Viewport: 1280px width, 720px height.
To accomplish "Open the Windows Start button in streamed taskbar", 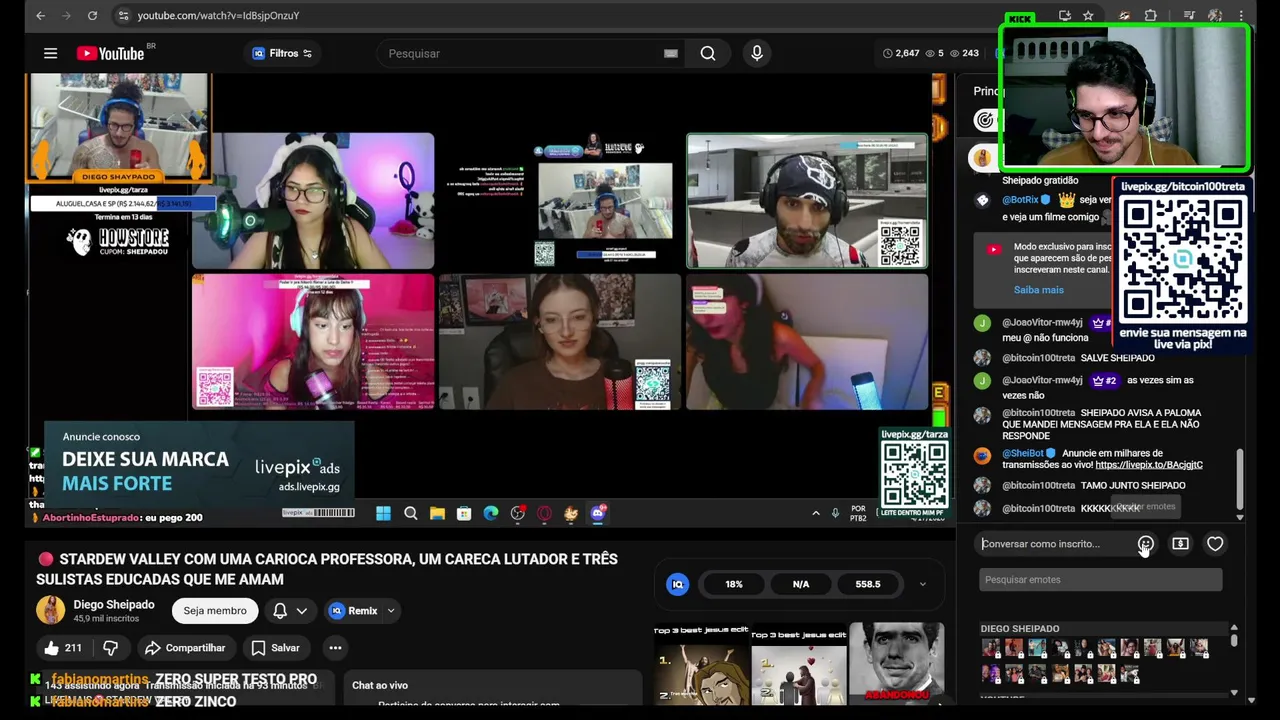I will point(383,513).
